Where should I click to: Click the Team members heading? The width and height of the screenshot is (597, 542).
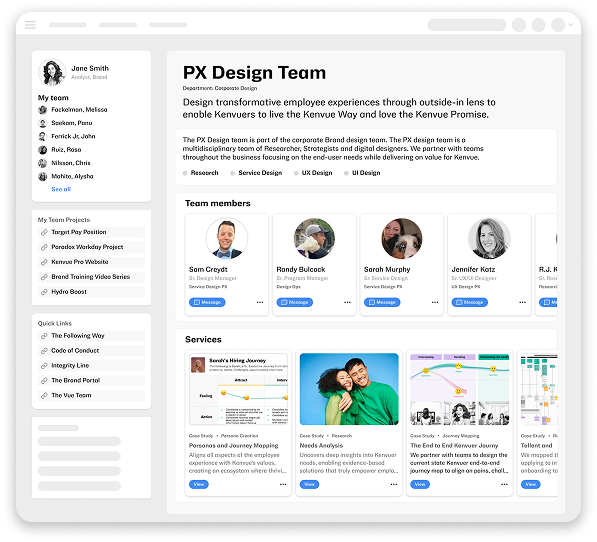(218, 203)
